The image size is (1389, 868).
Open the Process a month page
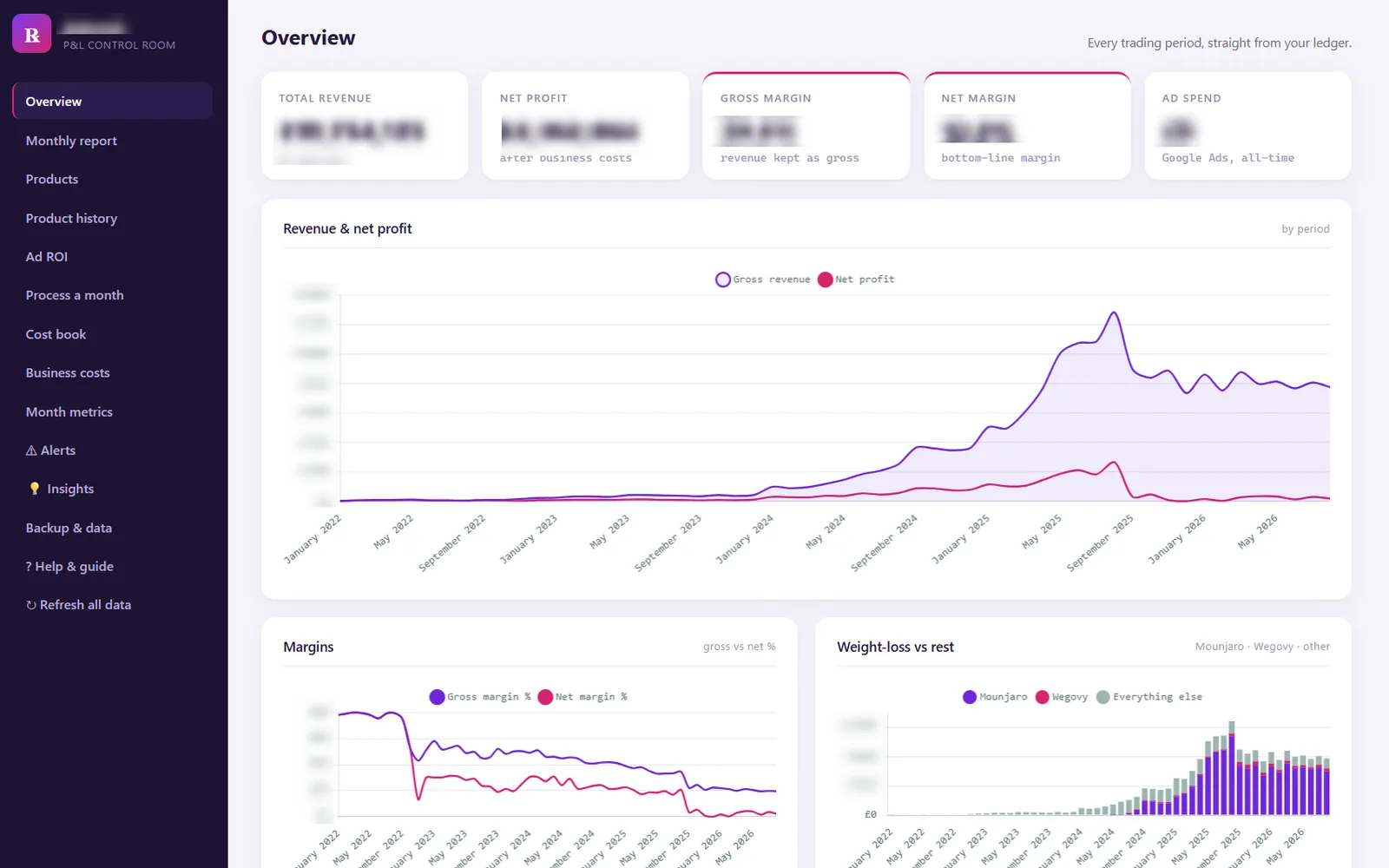click(x=113, y=295)
